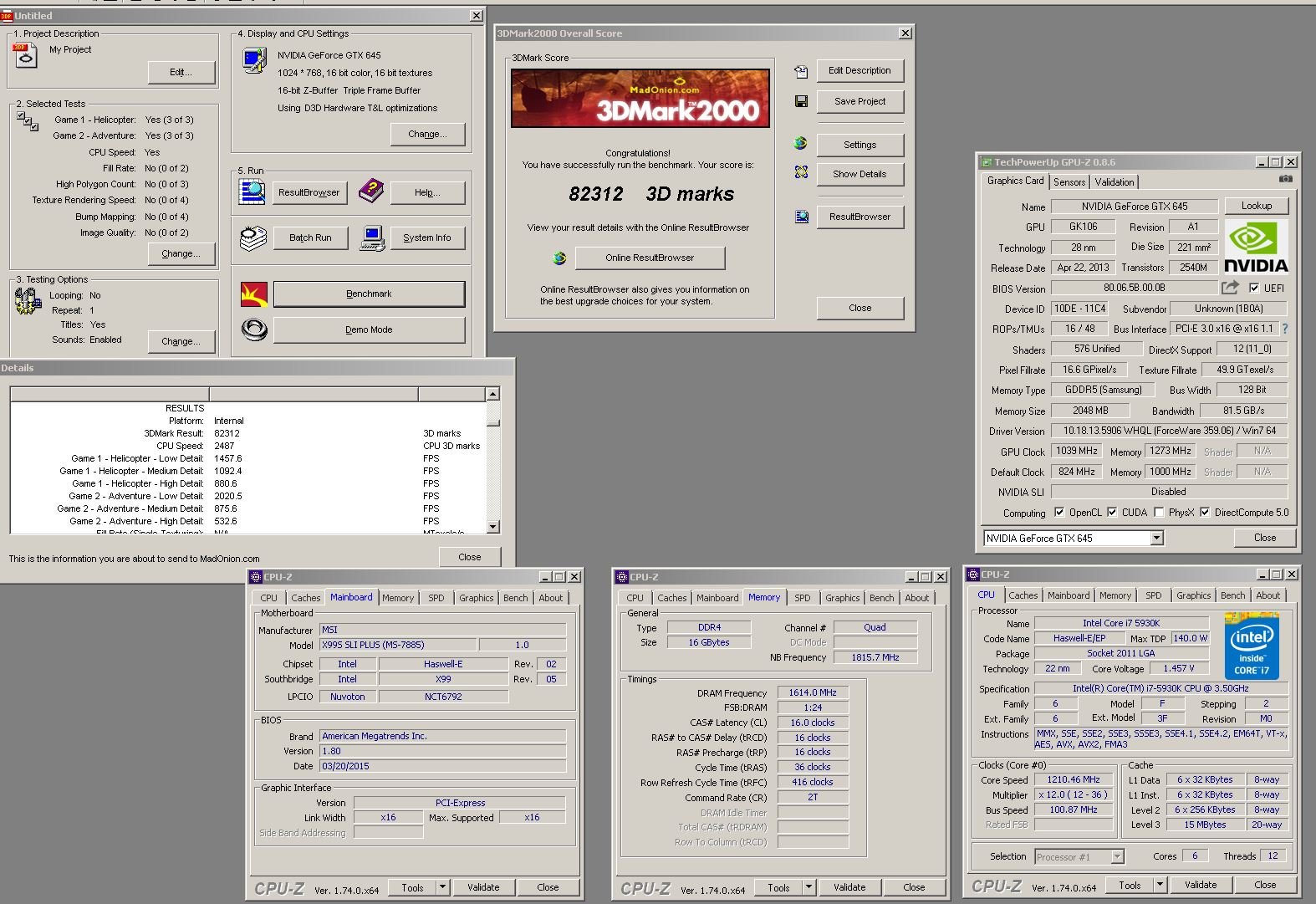1316x904 pixels.
Task: Click the Save Project button
Action: pos(859,101)
